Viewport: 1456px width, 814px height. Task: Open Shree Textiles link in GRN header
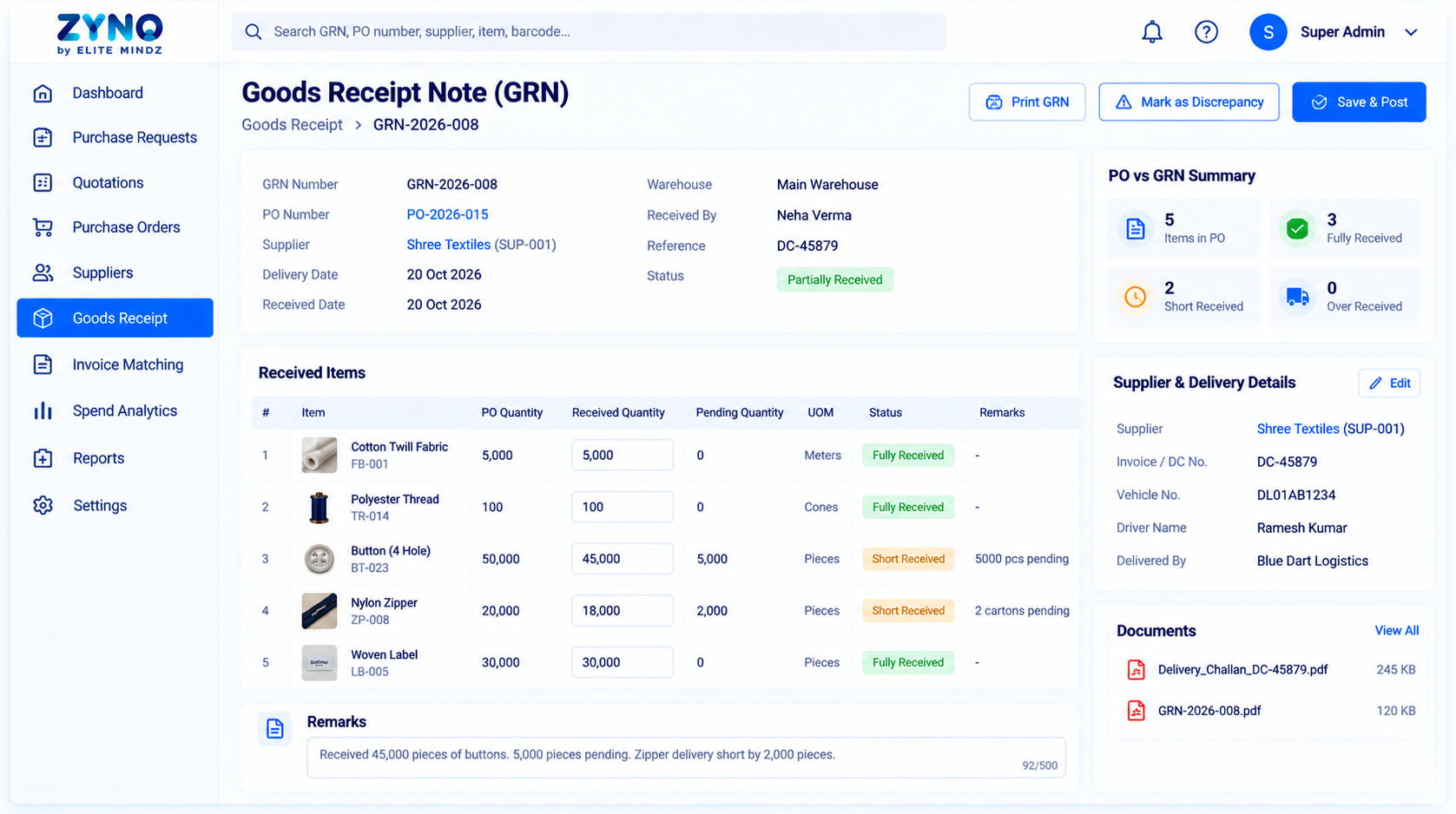pos(448,245)
